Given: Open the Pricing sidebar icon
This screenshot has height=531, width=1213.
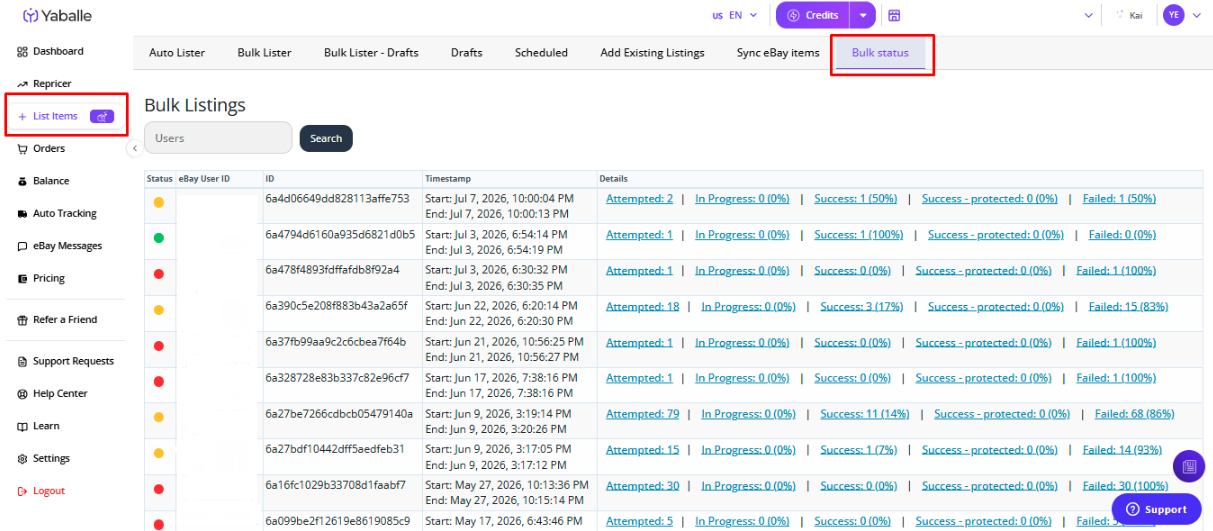Looking at the screenshot, I should (23, 279).
